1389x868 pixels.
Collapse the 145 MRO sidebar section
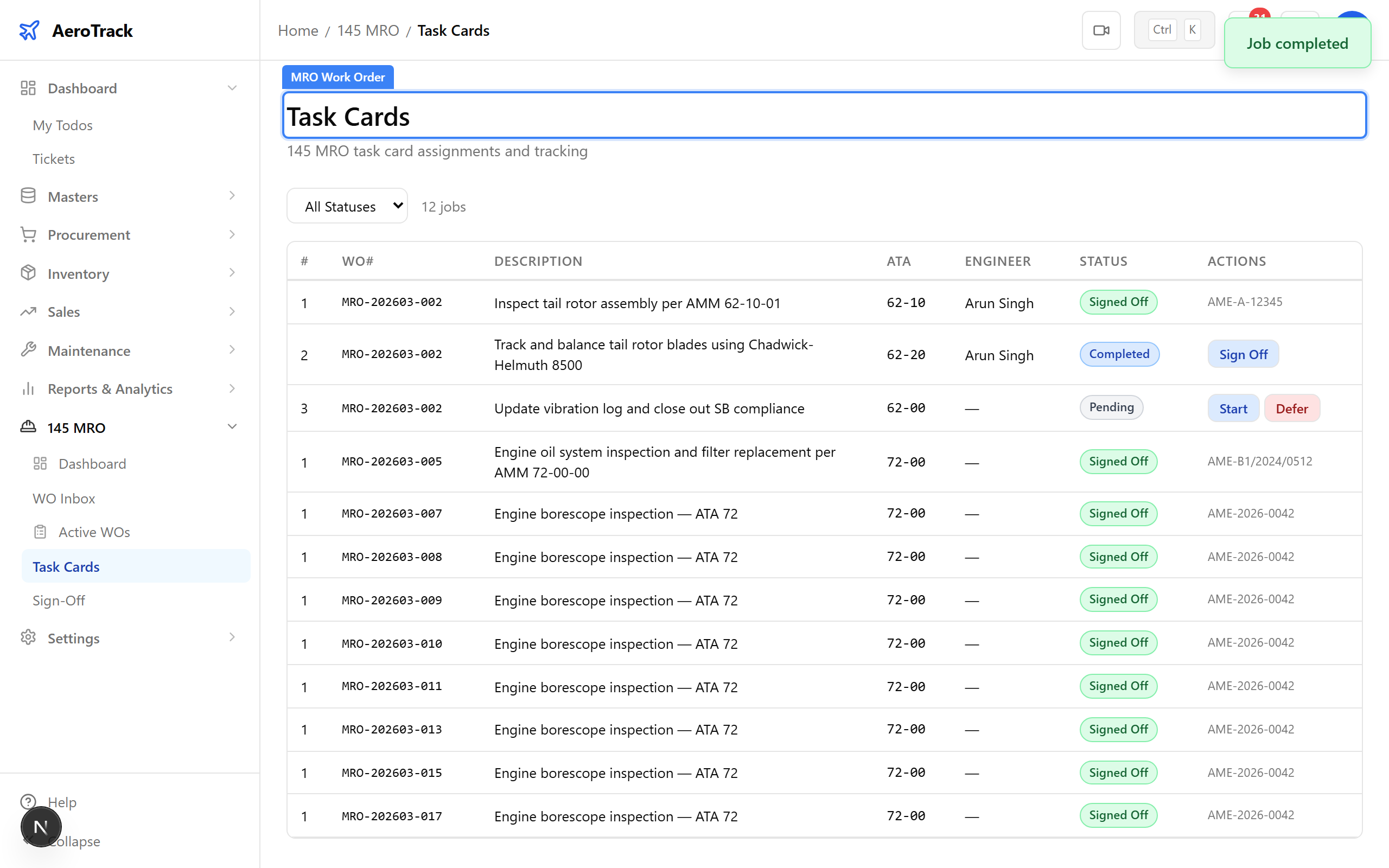pyautogui.click(x=232, y=427)
